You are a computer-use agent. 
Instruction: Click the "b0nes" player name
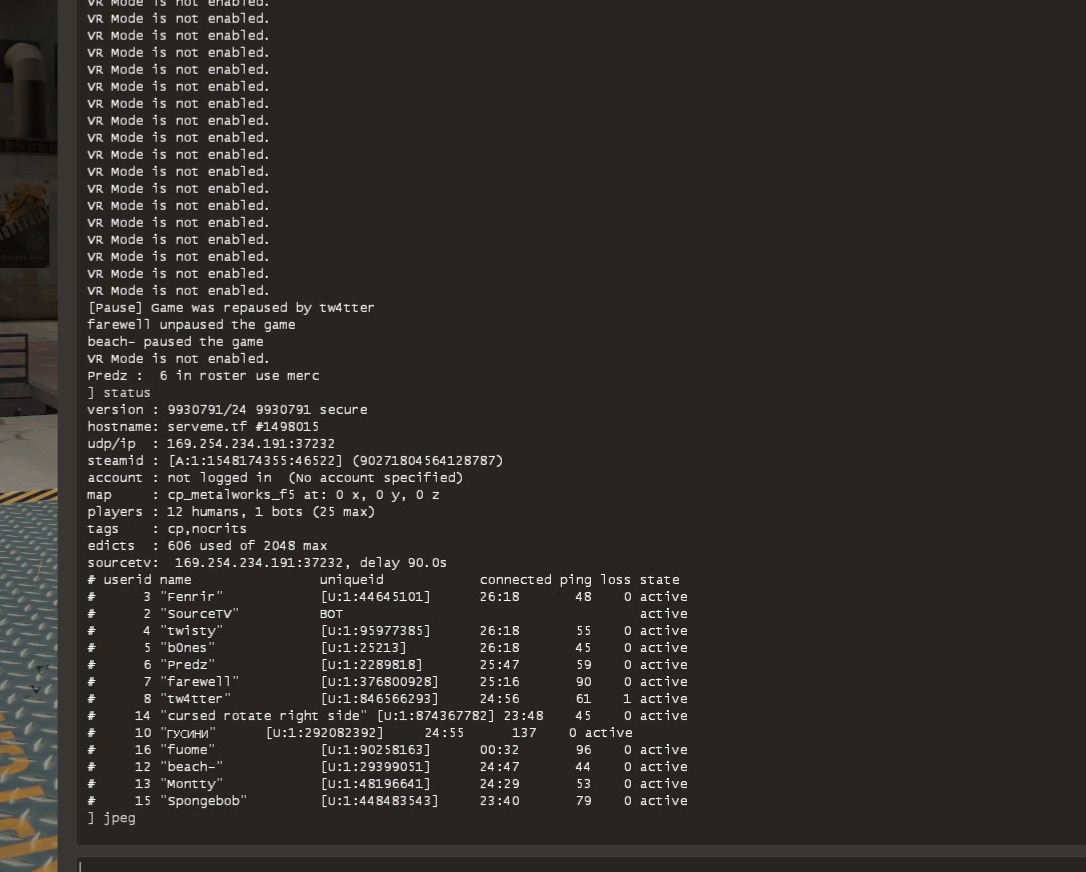[x=187, y=648]
